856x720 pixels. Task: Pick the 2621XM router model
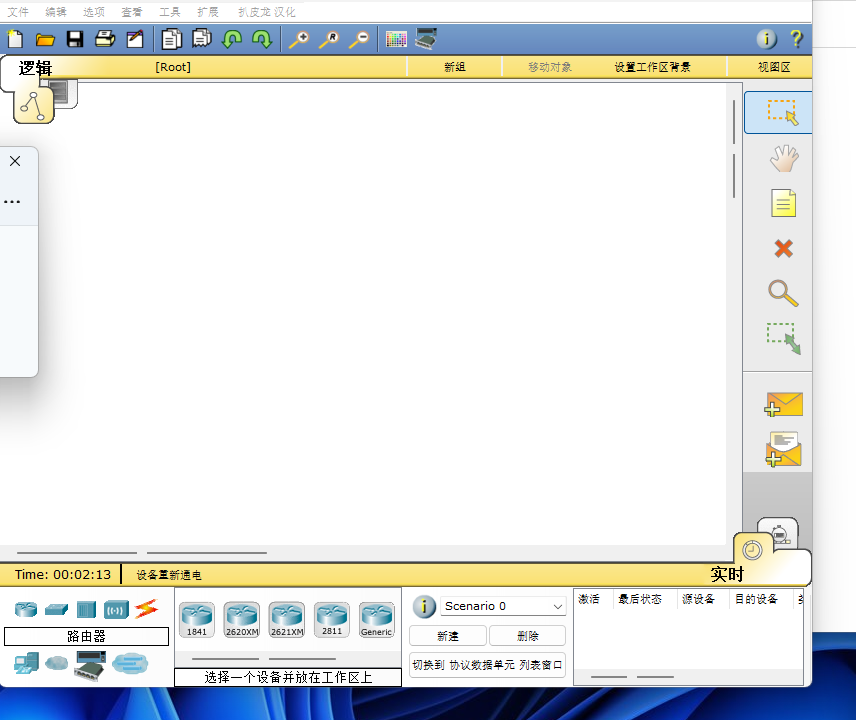tap(287, 620)
